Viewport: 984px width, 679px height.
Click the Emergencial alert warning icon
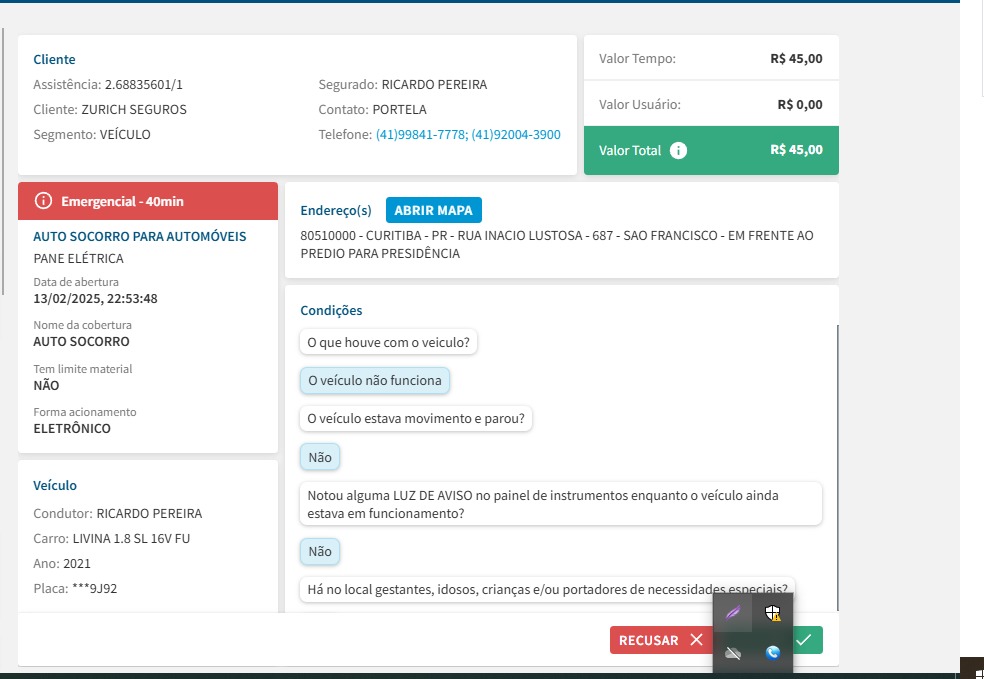coord(43,201)
